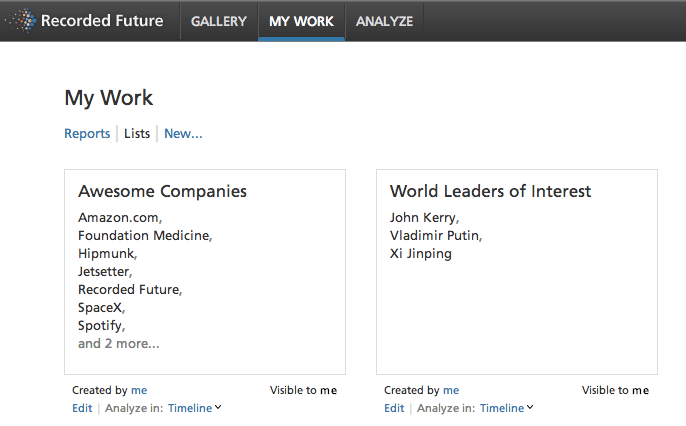Screen dimensions: 686x426
Task: Click the New... link
Action: (x=183, y=134)
